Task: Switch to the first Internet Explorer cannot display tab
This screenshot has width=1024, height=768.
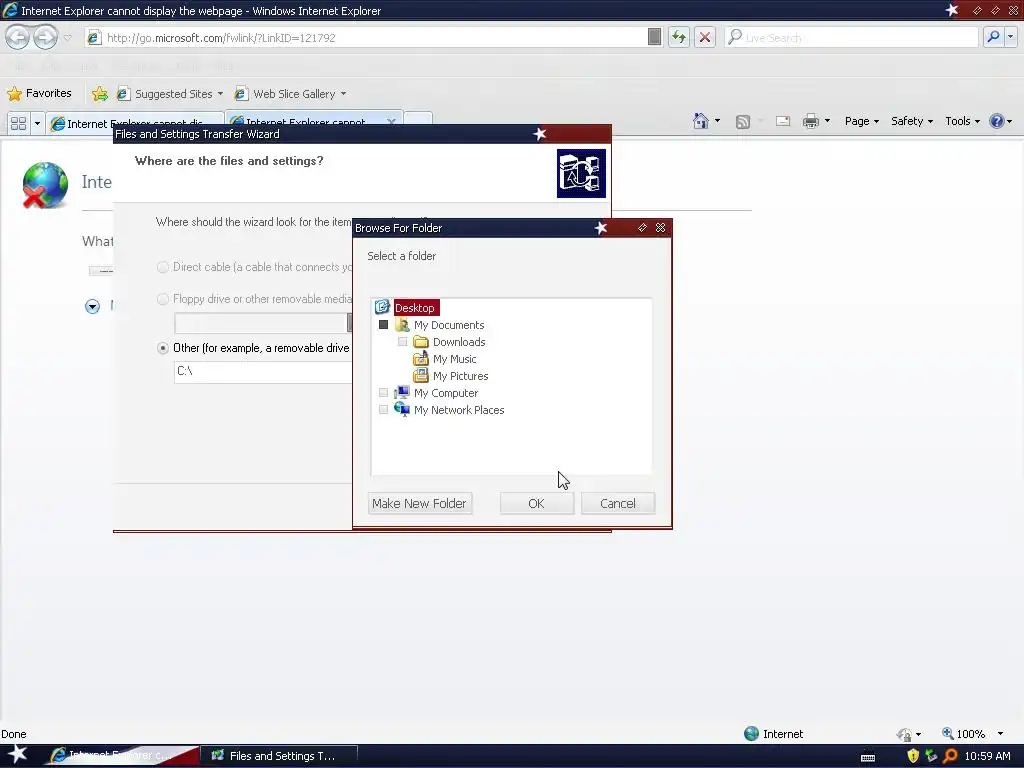Action: pyautogui.click(x=134, y=123)
